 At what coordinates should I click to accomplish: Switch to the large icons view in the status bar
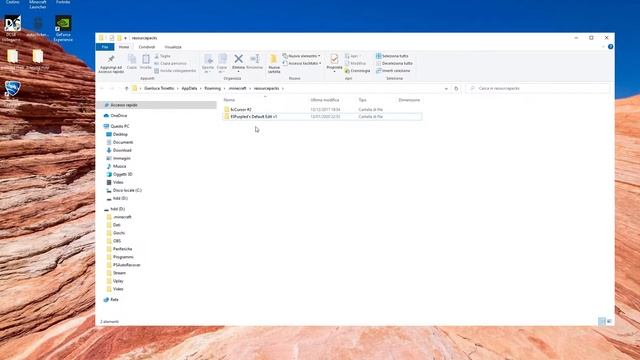tap(609, 322)
